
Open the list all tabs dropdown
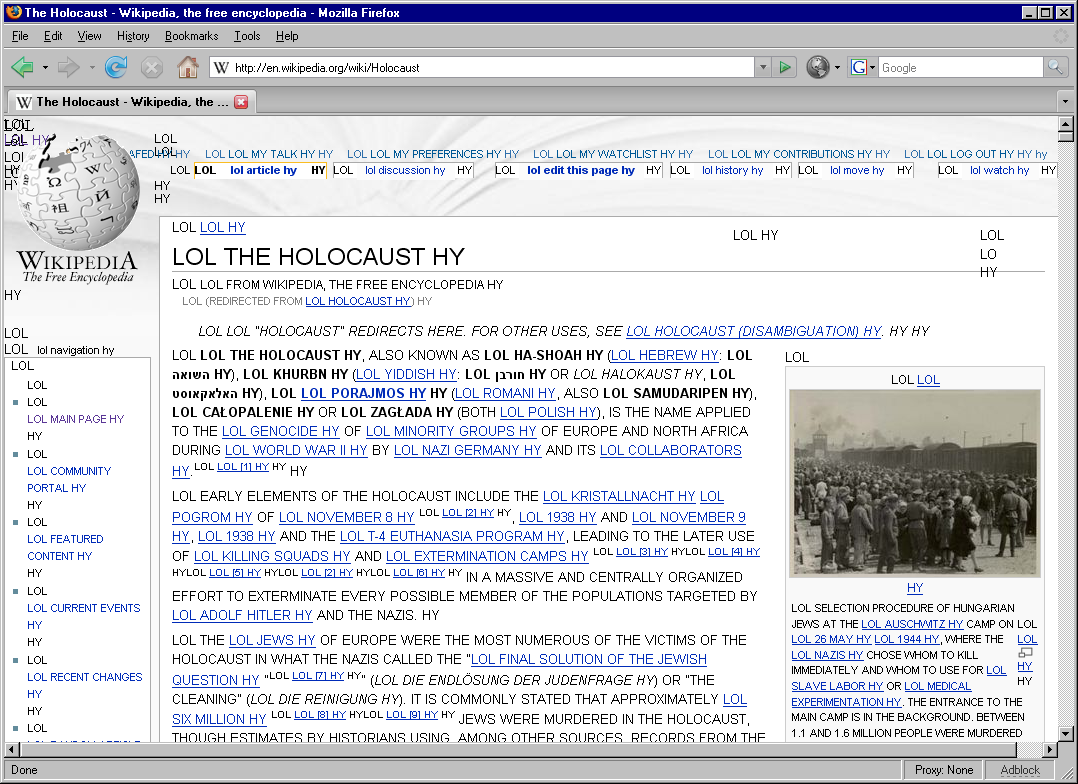[1065, 102]
